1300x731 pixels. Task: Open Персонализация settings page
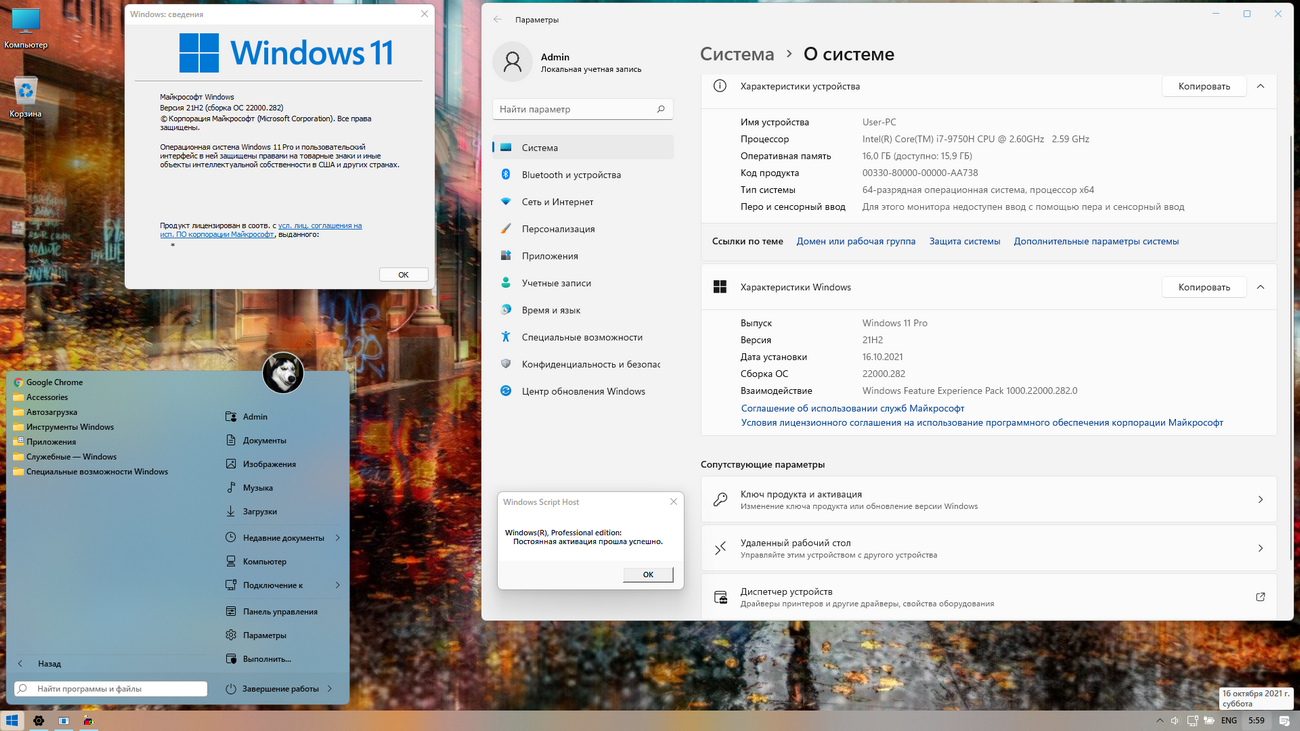coord(583,228)
